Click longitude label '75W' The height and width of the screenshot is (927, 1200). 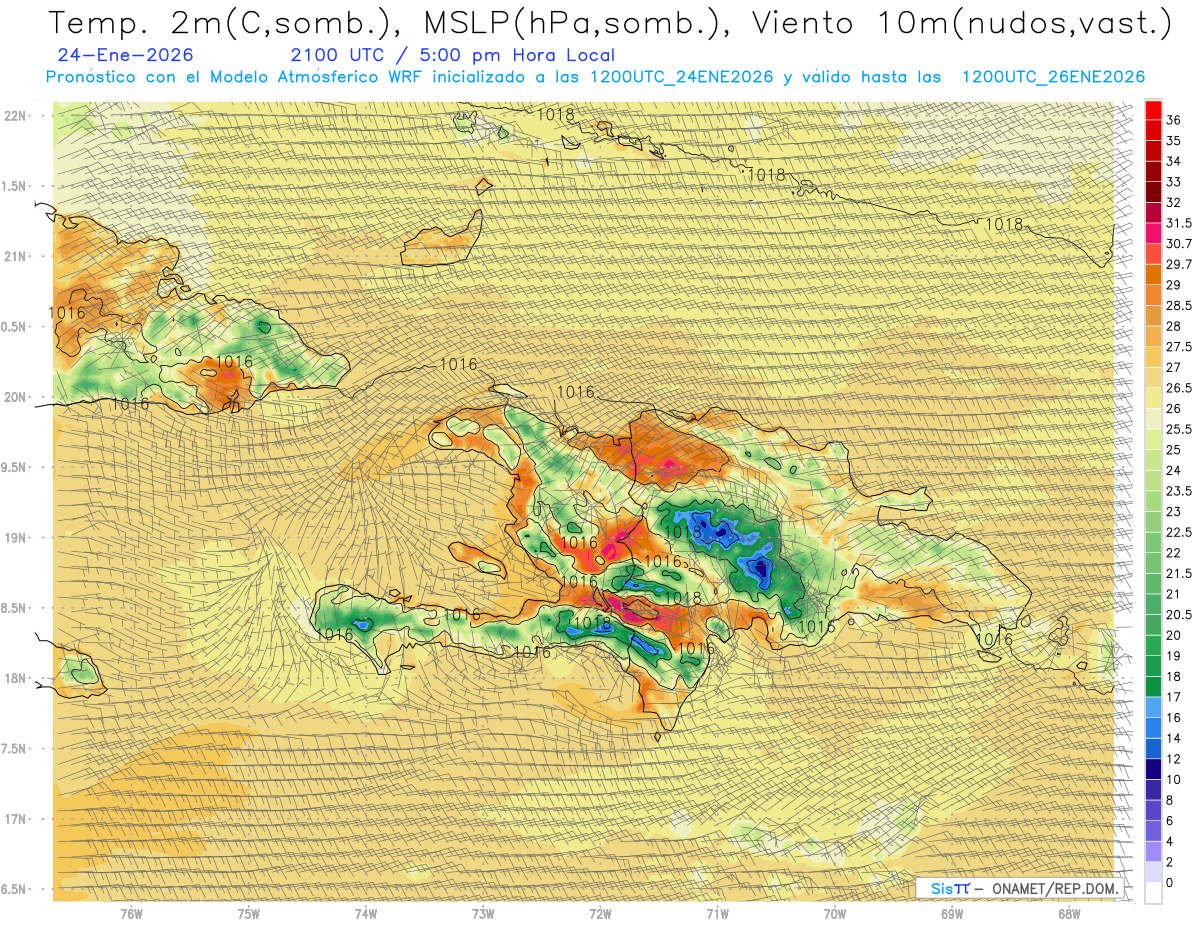tap(248, 913)
